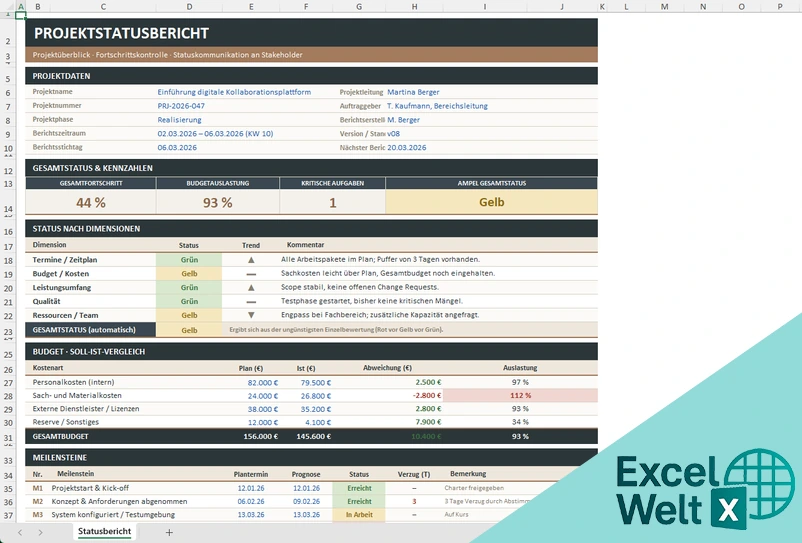The width and height of the screenshot is (802, 543).
Task: Select flat trend dash for Budget / Kosten
Action: (251, 274)
